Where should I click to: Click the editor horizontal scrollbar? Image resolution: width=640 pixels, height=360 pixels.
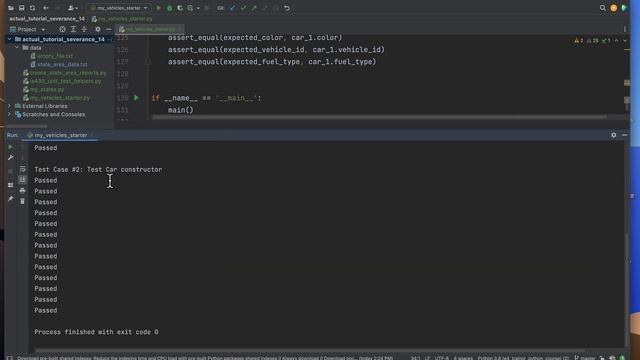pyautogui.click(x=379, y=117)
